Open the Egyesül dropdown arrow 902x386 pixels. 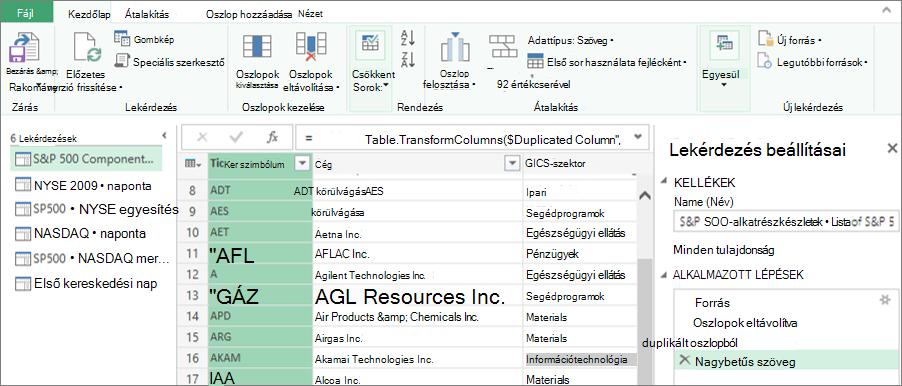coord(724,85)
